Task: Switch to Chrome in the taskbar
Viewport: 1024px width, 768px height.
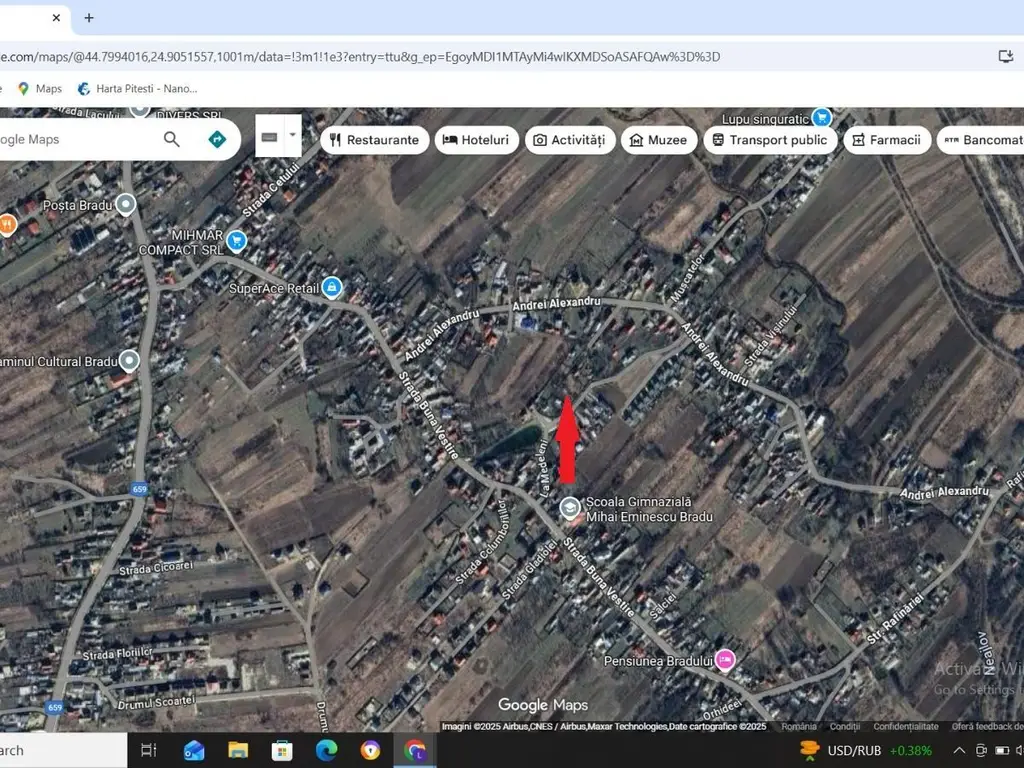Action: tap(415, 750)
